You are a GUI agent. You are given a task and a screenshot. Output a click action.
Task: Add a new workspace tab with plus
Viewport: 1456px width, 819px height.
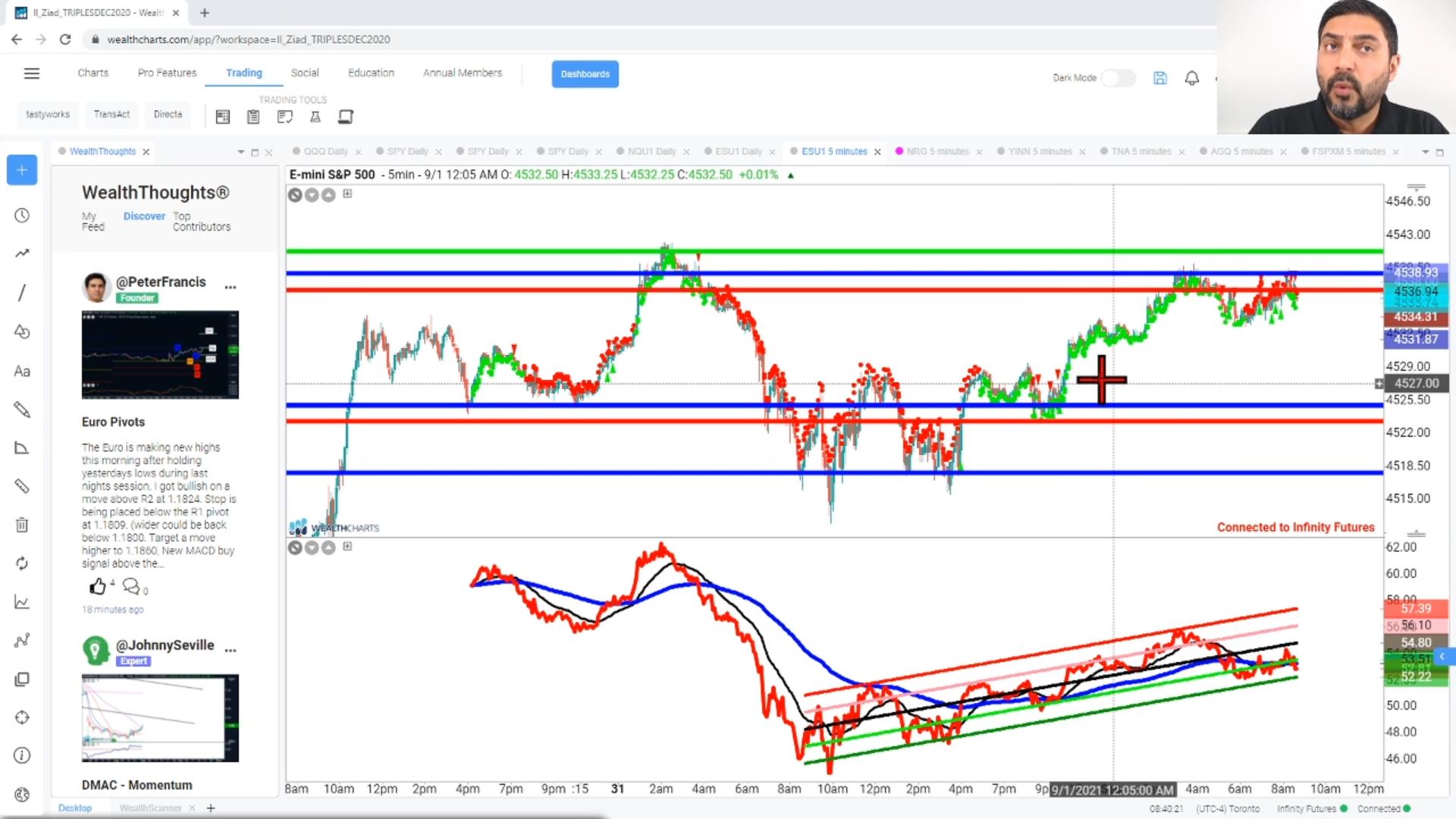(x=211, y=808)
